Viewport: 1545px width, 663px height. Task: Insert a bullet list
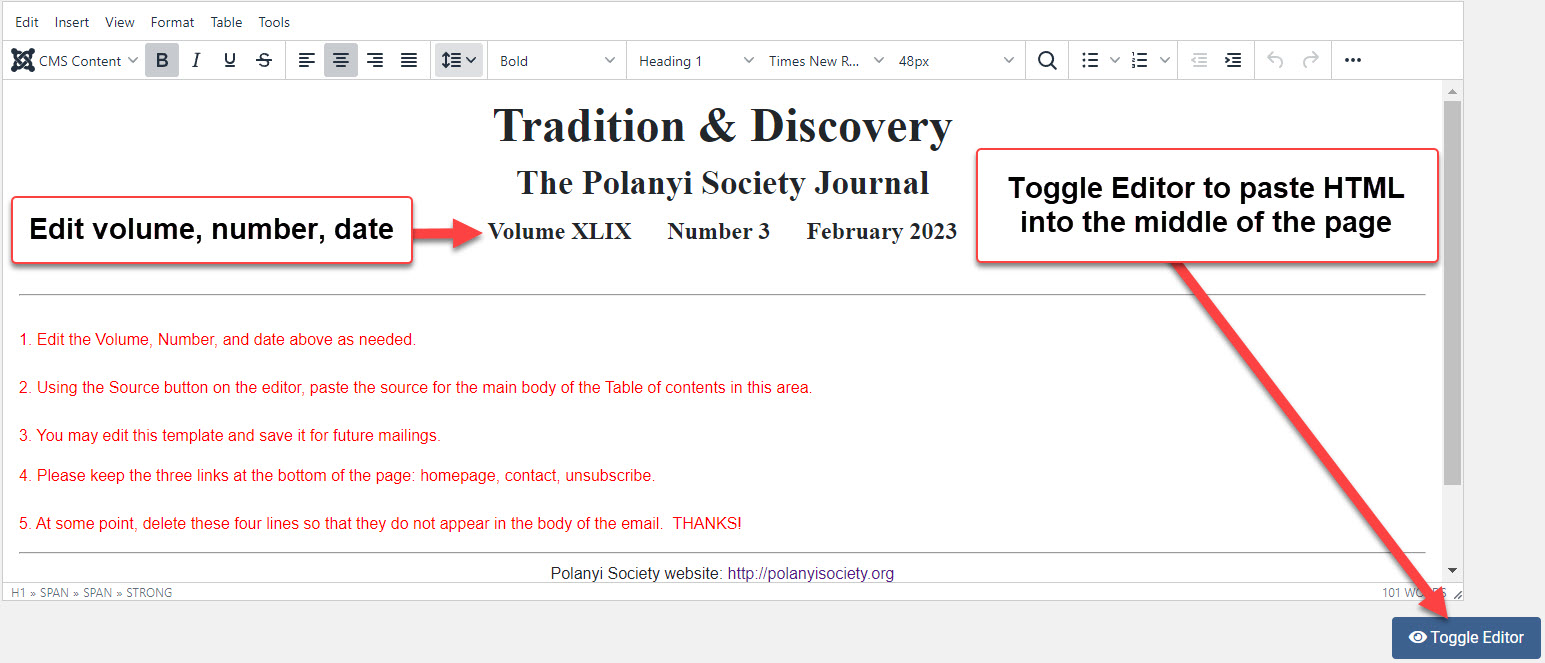1091,61
